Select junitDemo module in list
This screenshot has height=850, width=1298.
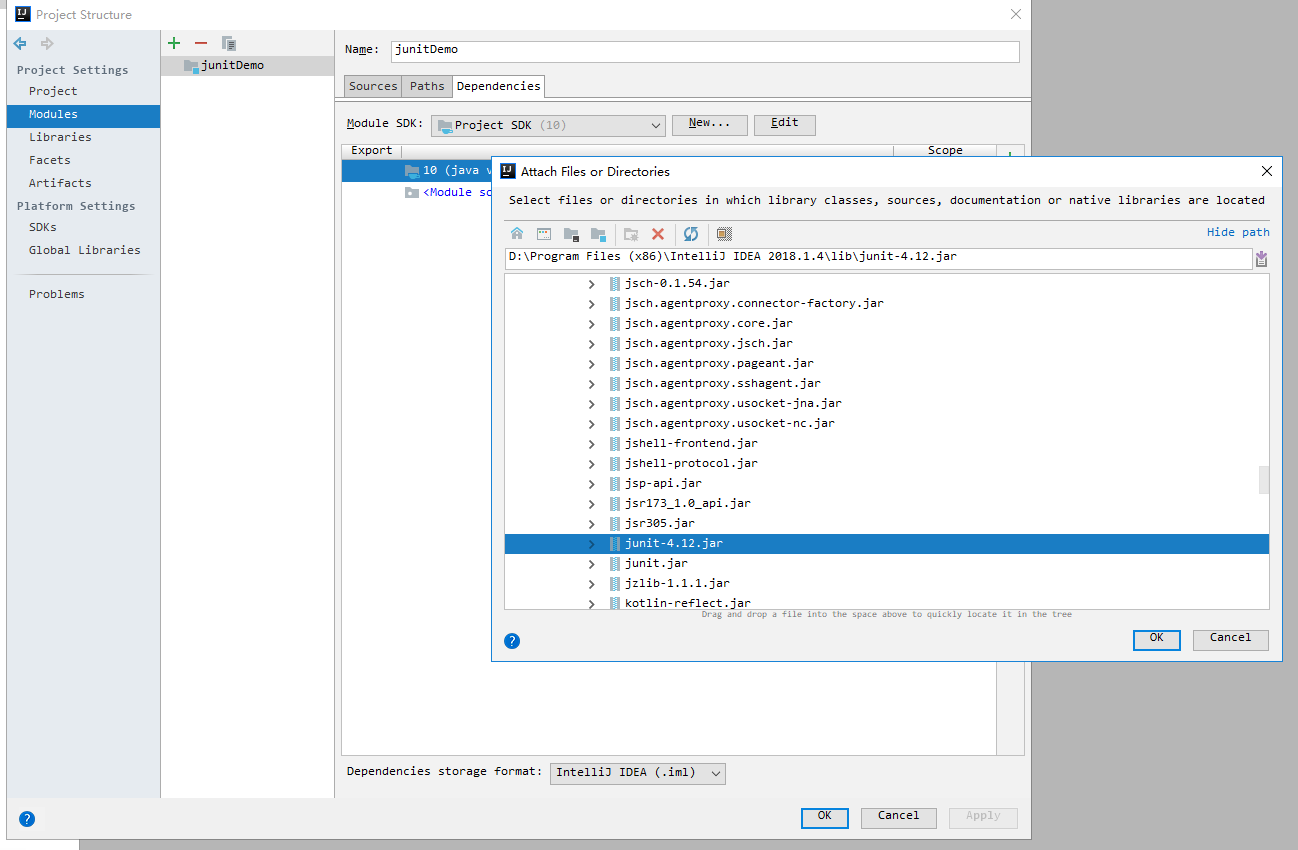tap(247, 66)
